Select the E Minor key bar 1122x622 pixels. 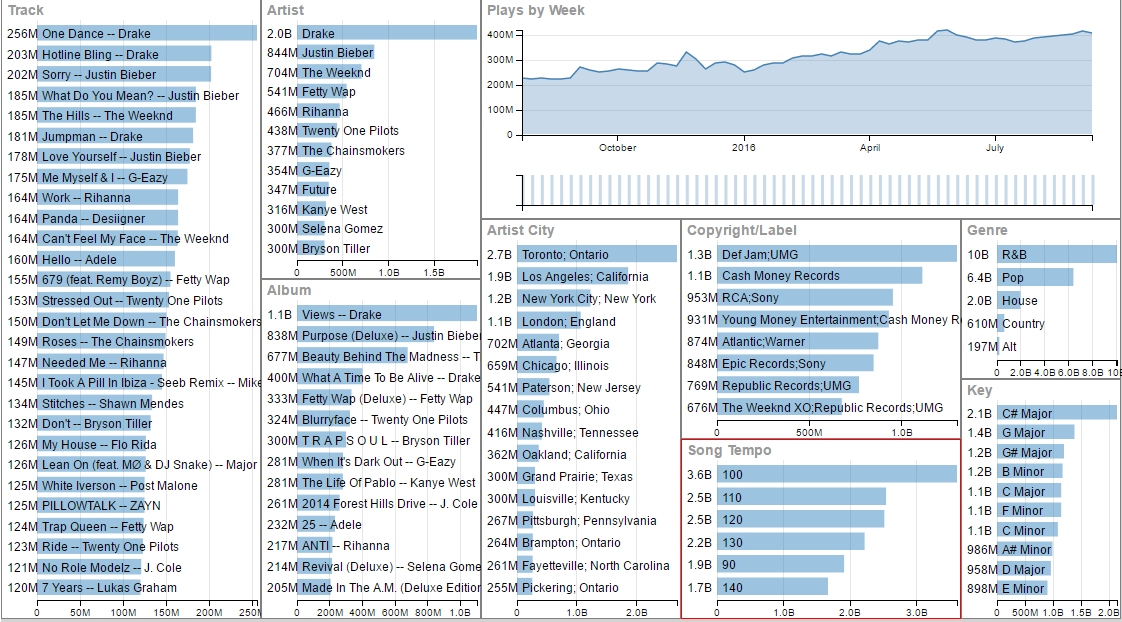1021,589
